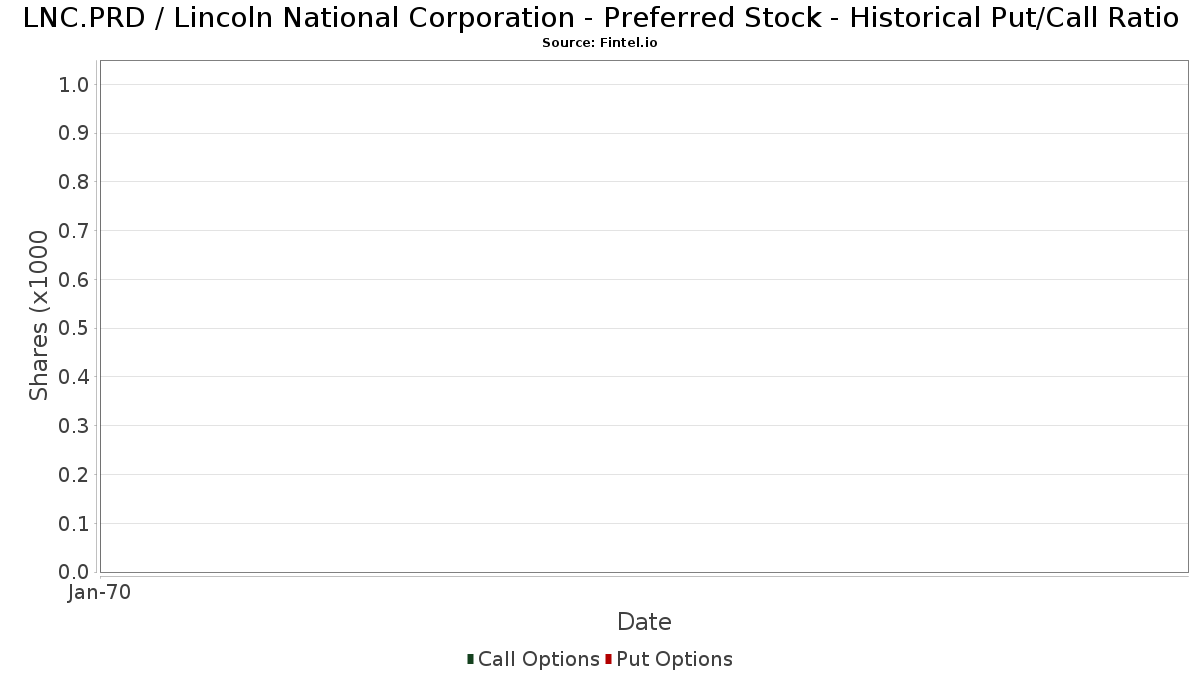
Task: Pick the 0.7 y-axis tick label
Action: point(75,231)
